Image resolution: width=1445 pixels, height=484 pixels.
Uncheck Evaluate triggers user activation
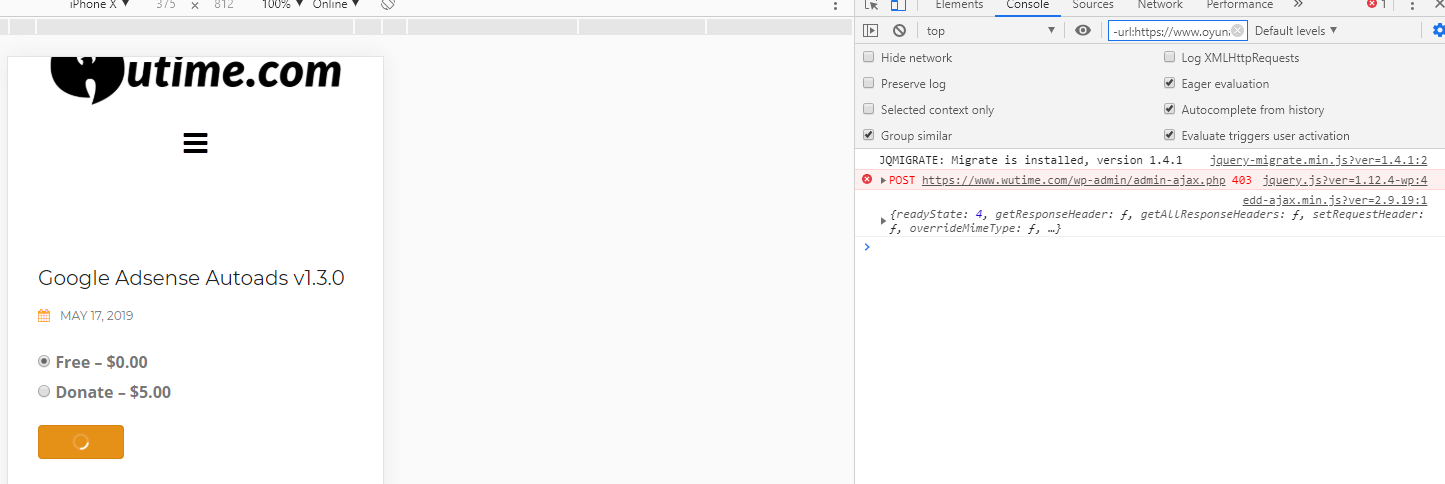tap(1169, 136)
